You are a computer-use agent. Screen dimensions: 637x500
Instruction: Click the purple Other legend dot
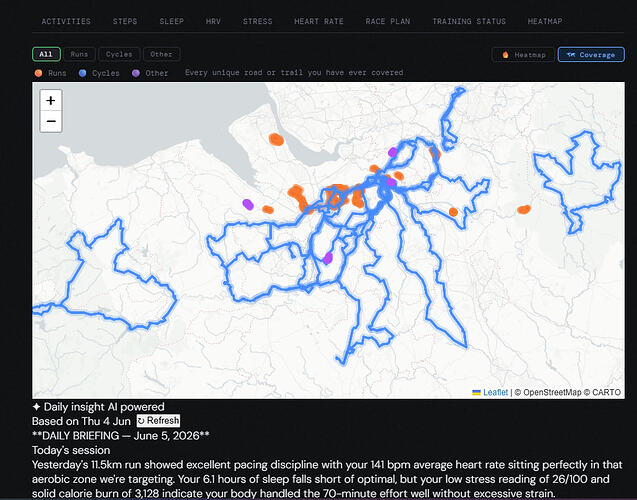[136, 73]
